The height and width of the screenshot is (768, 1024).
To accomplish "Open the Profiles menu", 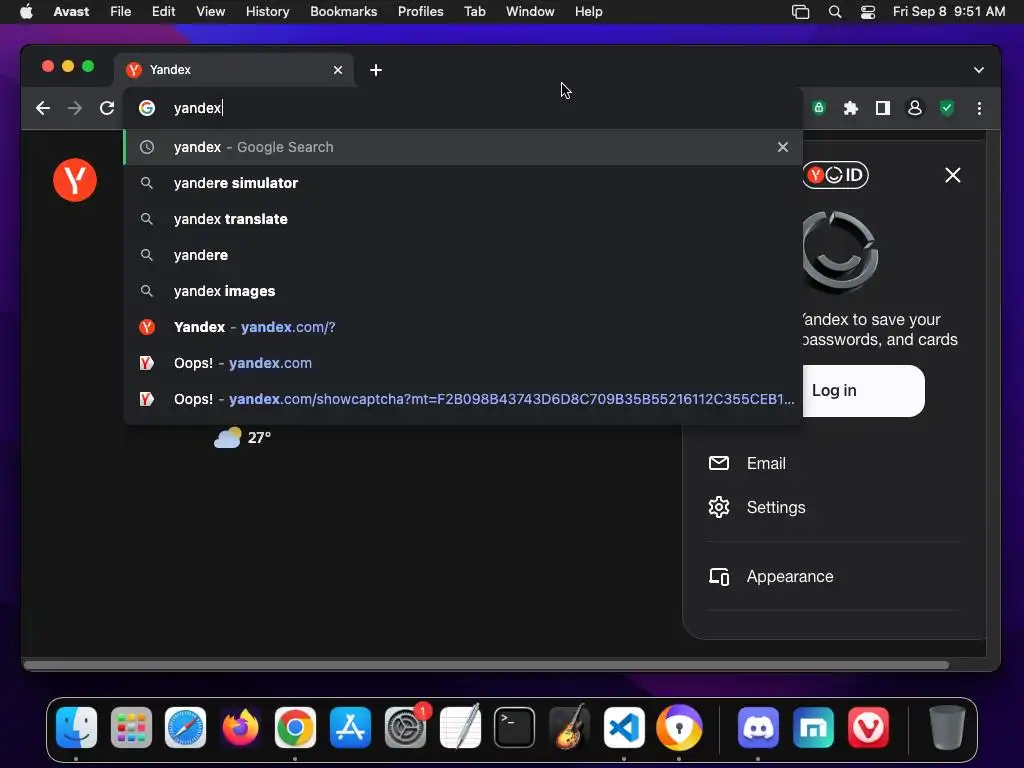I will point(421,12).
